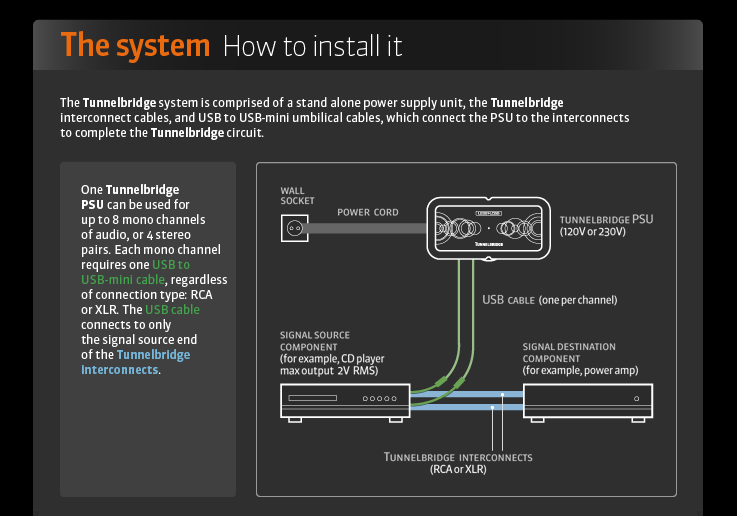Click 'SIGNAL DESTINATION COMPONENT' label
The width and height of the screenshot is (737, 516).
(x=569, y=352)
